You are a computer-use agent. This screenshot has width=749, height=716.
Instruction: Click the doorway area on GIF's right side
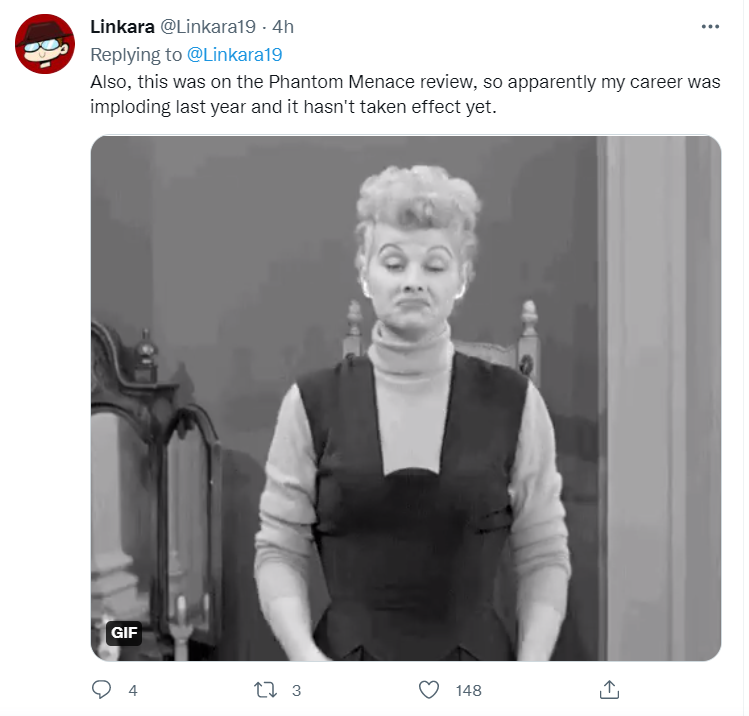(659, 398)
